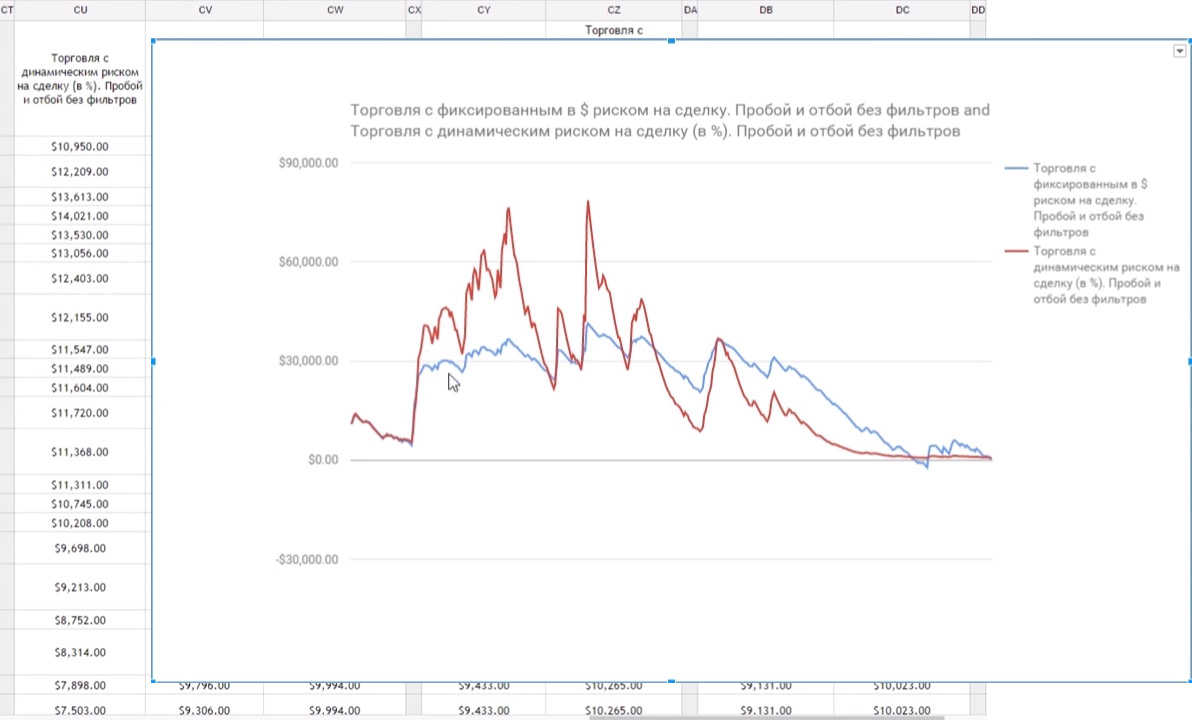Select column header CU

80,10
